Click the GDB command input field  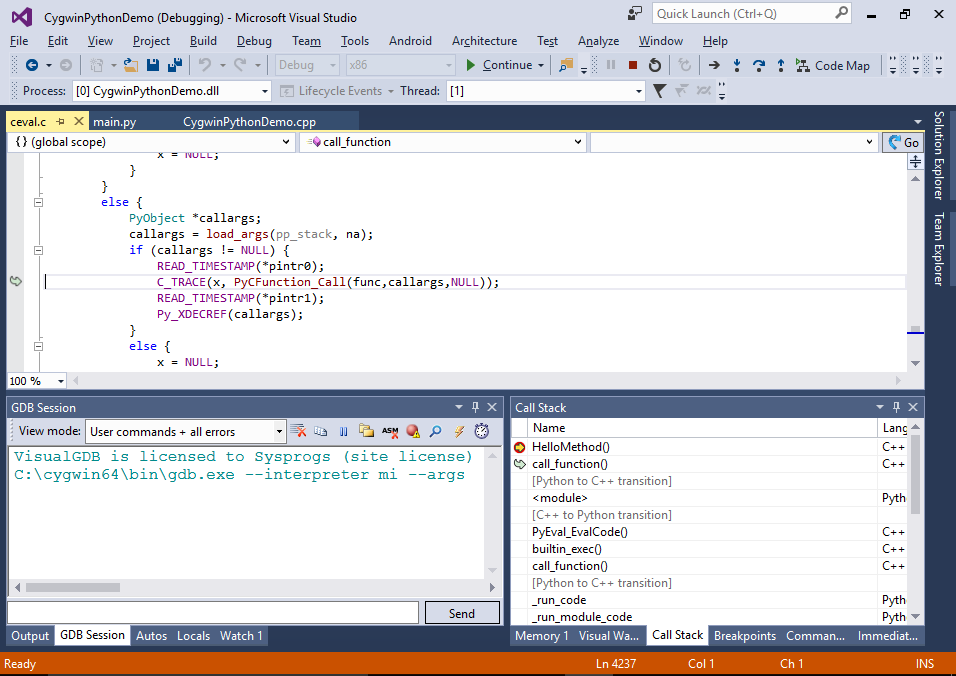[212, 613]
